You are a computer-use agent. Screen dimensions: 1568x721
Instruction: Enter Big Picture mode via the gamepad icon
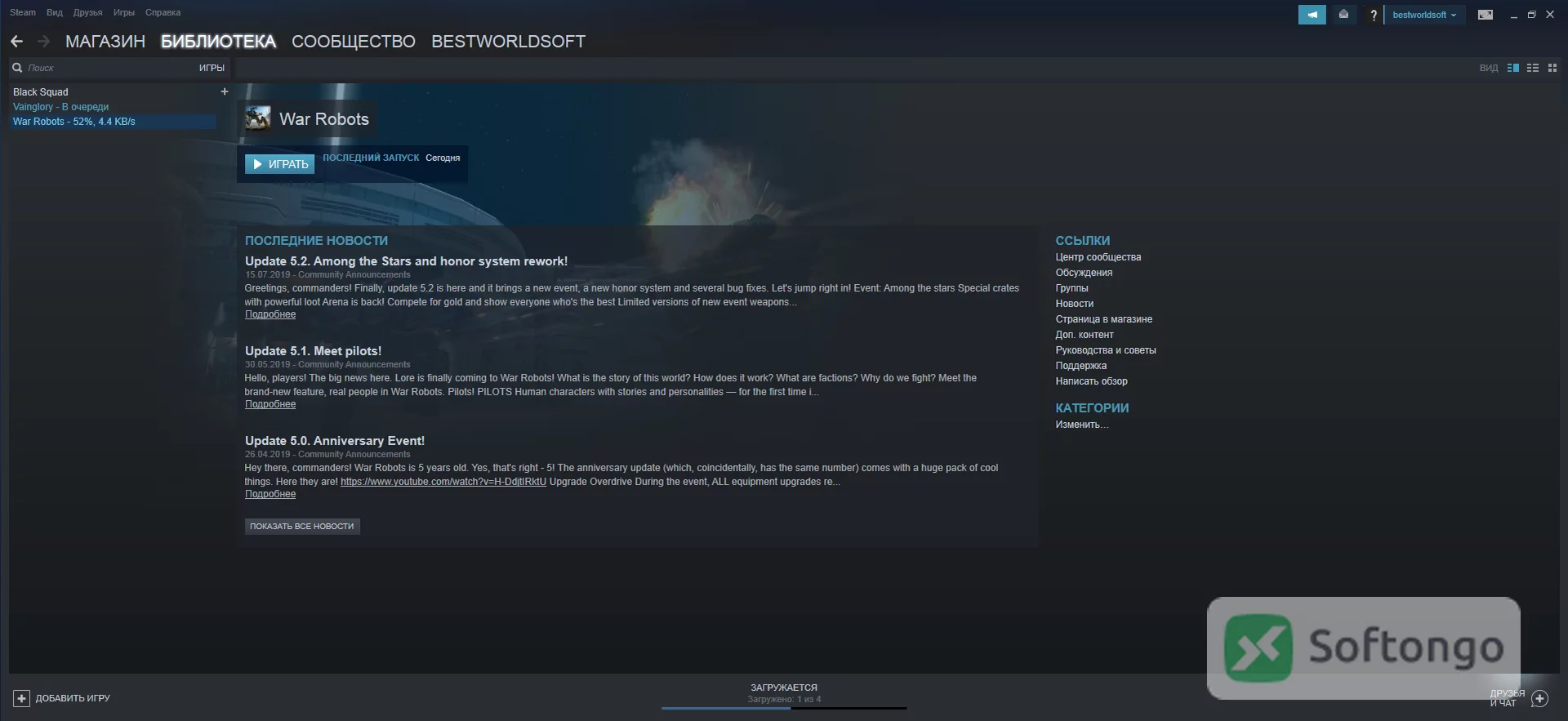click(1486, 15)
